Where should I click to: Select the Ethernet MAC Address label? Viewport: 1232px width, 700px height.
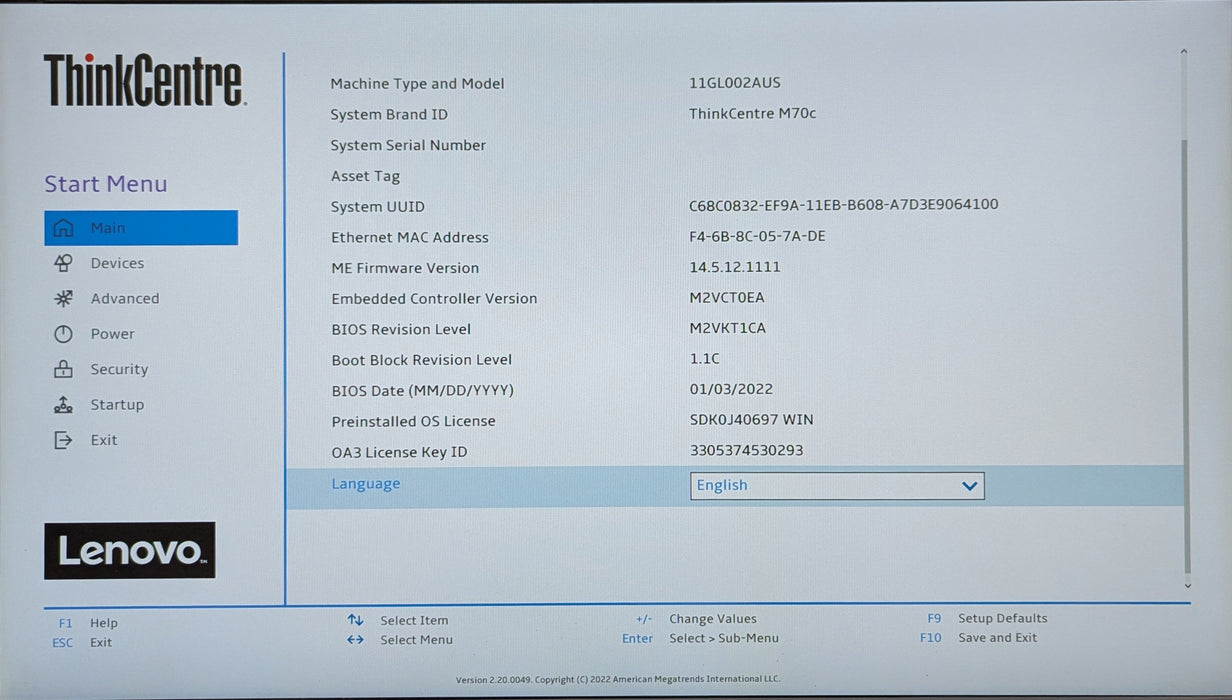tap(410, 238)
